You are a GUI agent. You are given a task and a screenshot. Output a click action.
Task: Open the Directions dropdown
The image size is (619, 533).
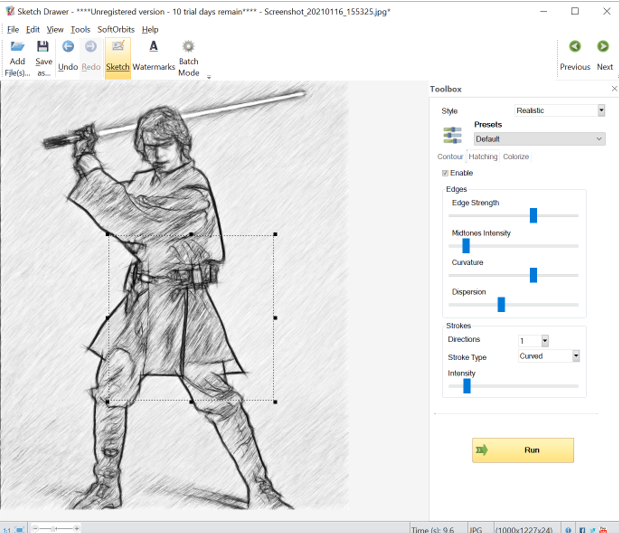[533, 341]
